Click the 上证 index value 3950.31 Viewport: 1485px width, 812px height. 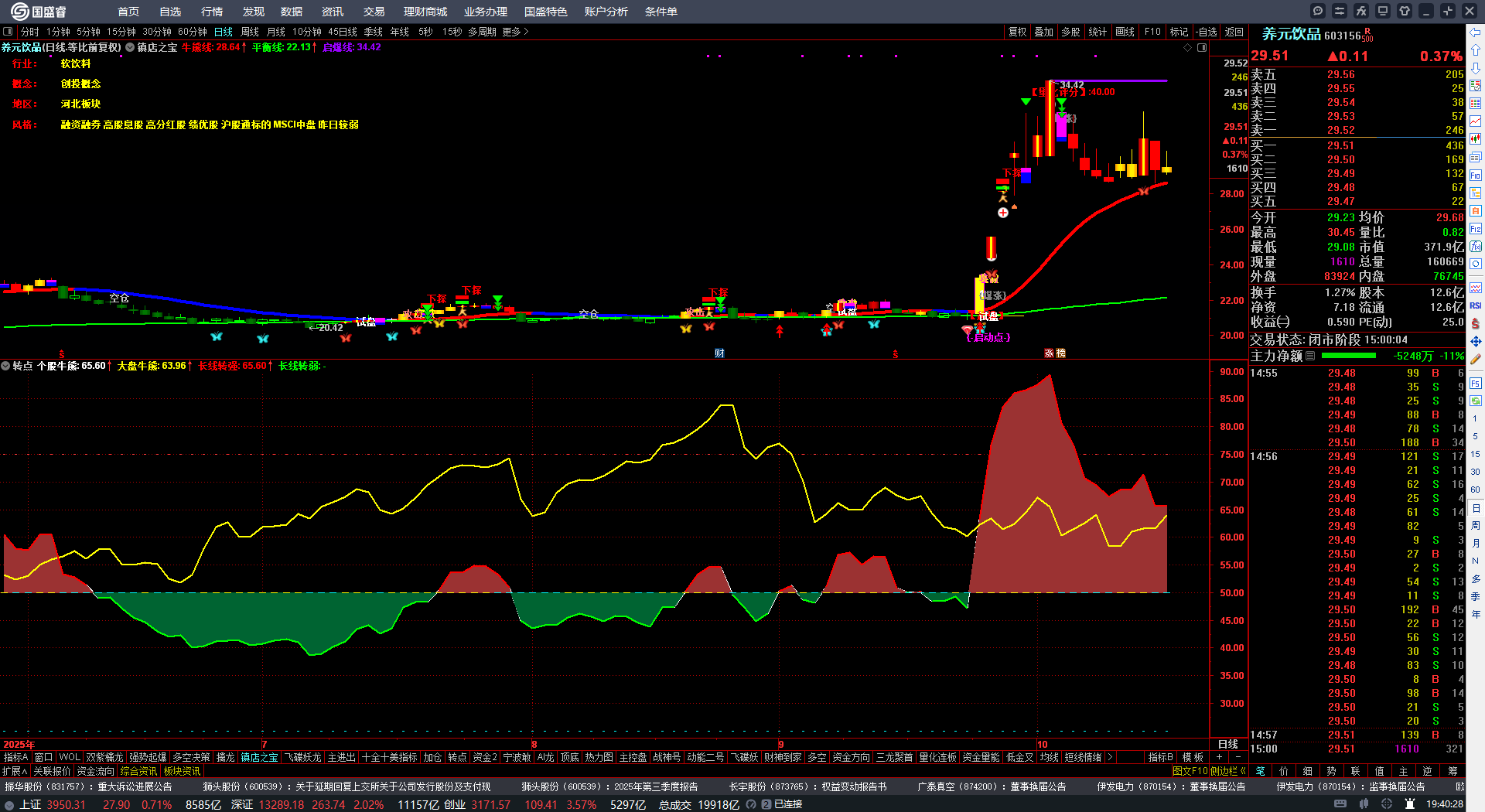66,804
